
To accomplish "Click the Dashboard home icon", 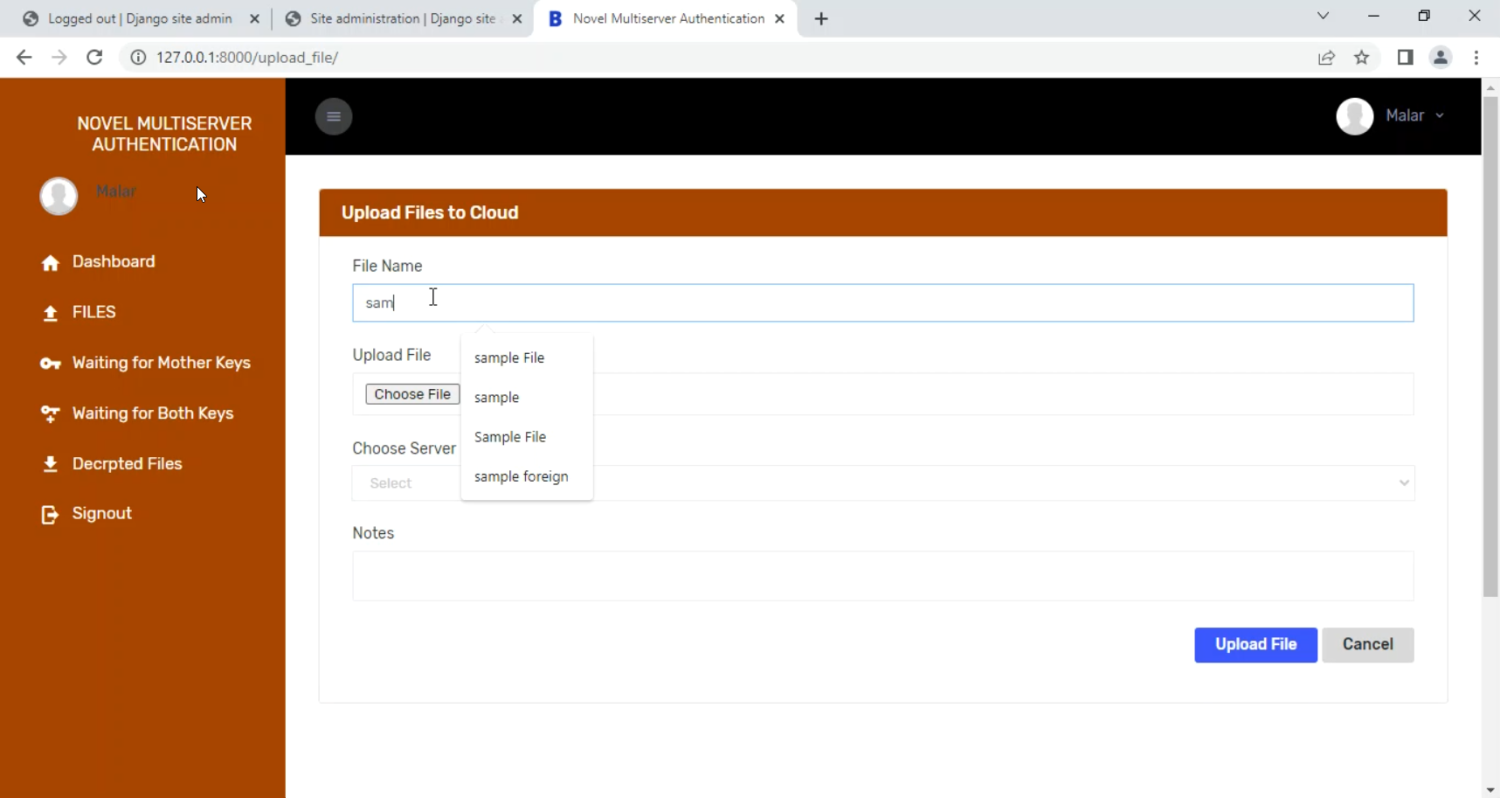I will point(50,263).
